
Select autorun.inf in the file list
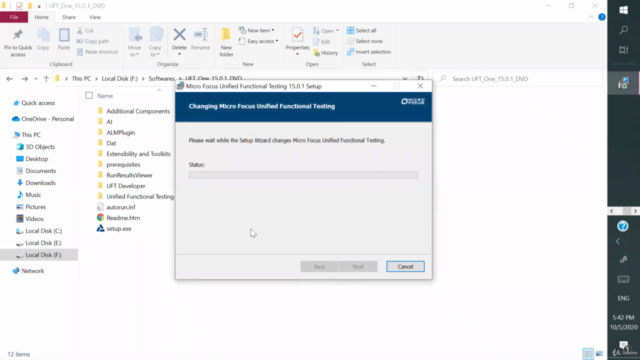click(120, 207)
